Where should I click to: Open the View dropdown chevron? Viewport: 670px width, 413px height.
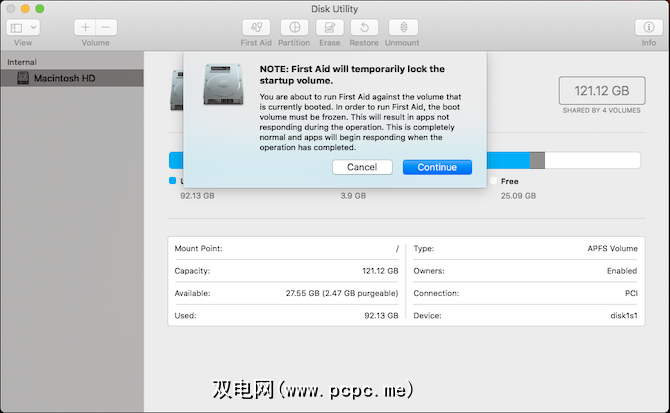pos(33,28)
